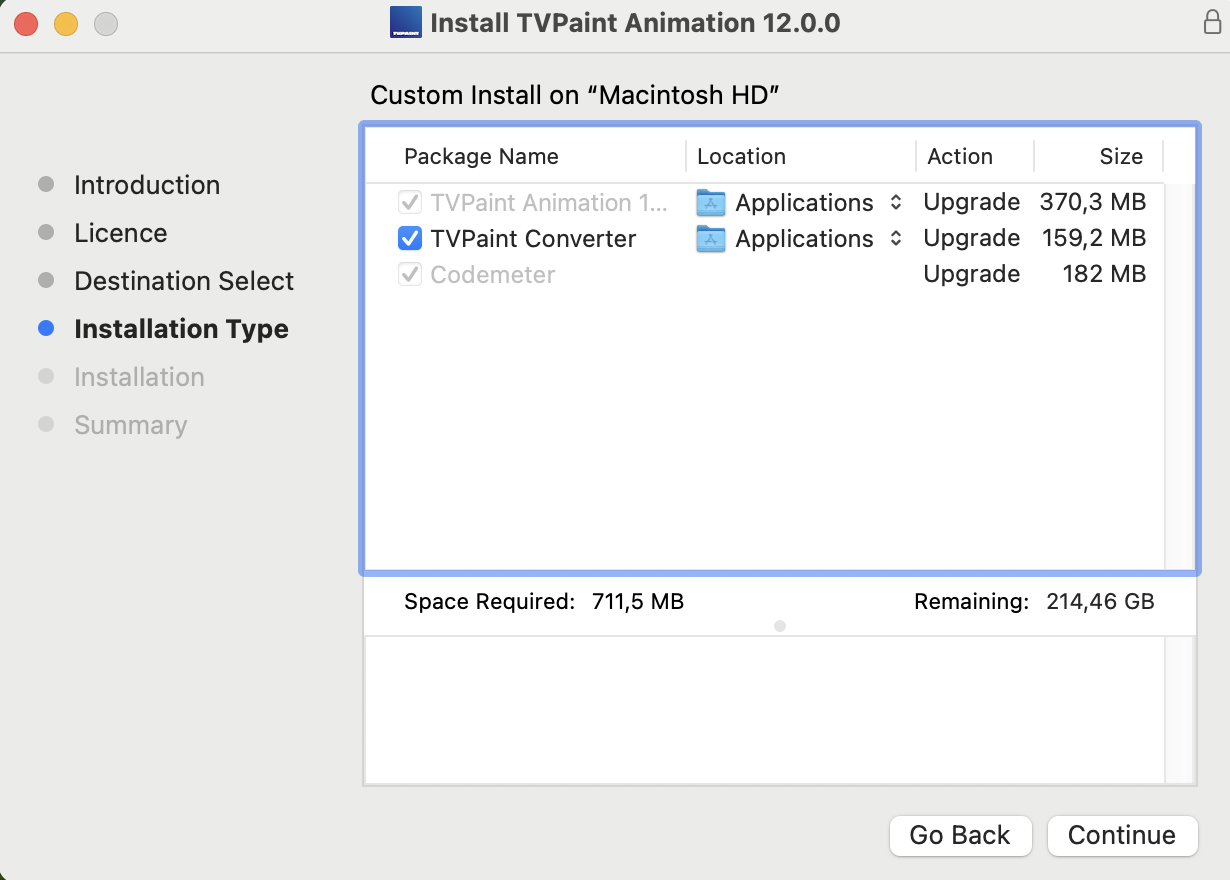This screenshot has width=1230, height=880.
Task: Click the pane divider dot below Space Required
Action: [780, 626]
